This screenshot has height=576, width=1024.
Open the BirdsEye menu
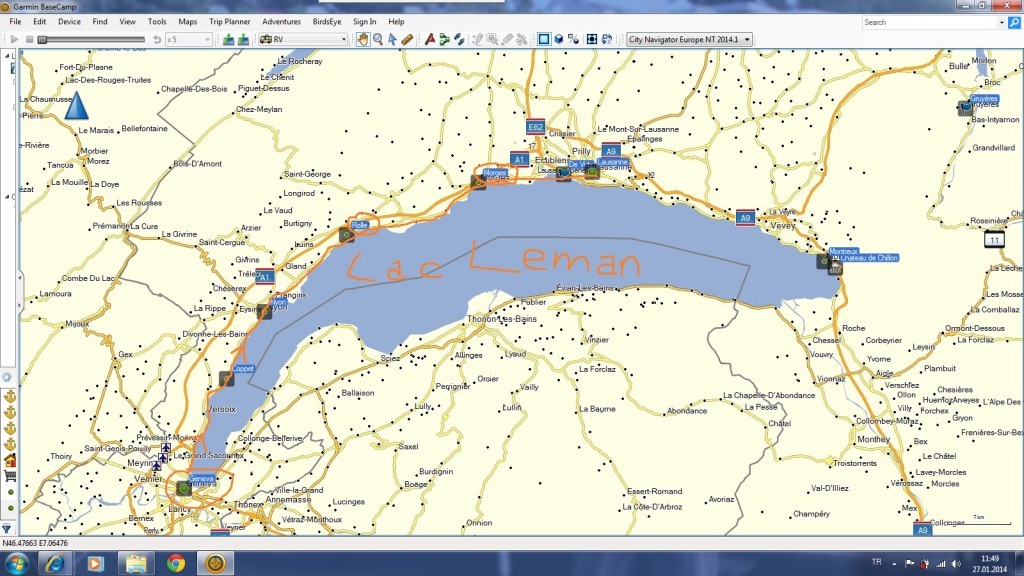pos(327,21)
